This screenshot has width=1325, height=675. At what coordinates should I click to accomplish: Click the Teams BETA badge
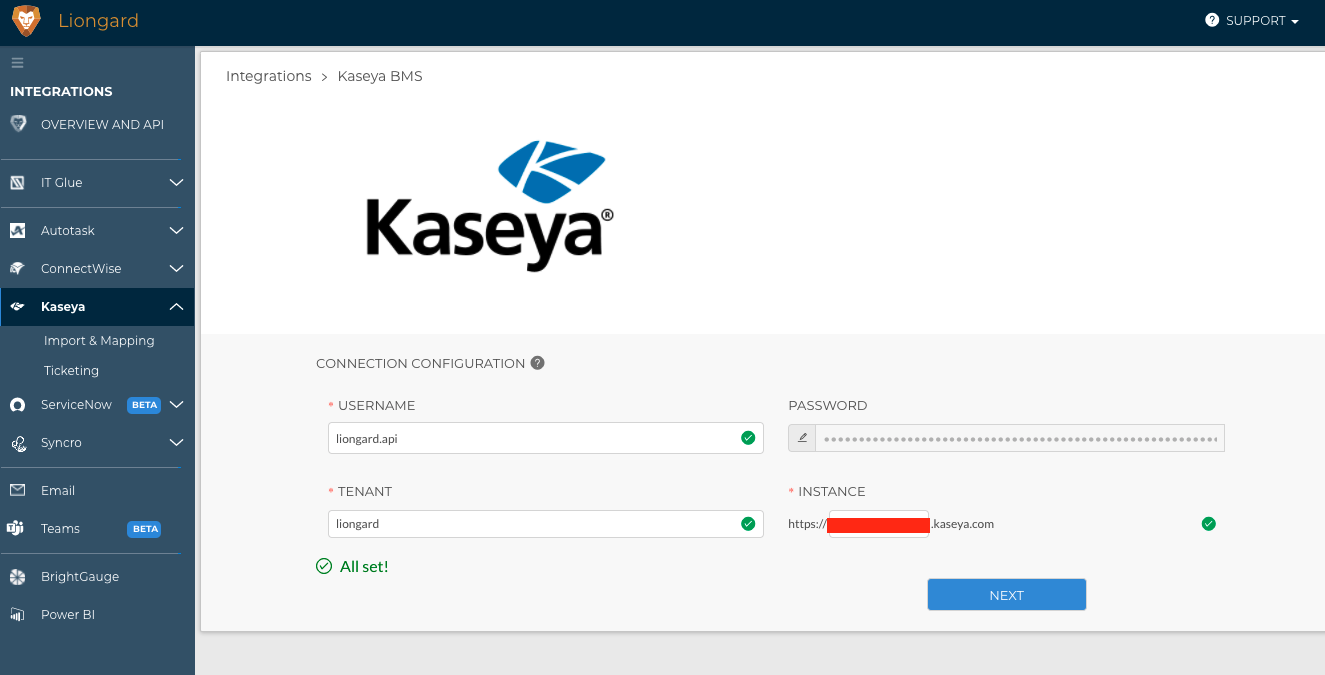tap(144, 529)
